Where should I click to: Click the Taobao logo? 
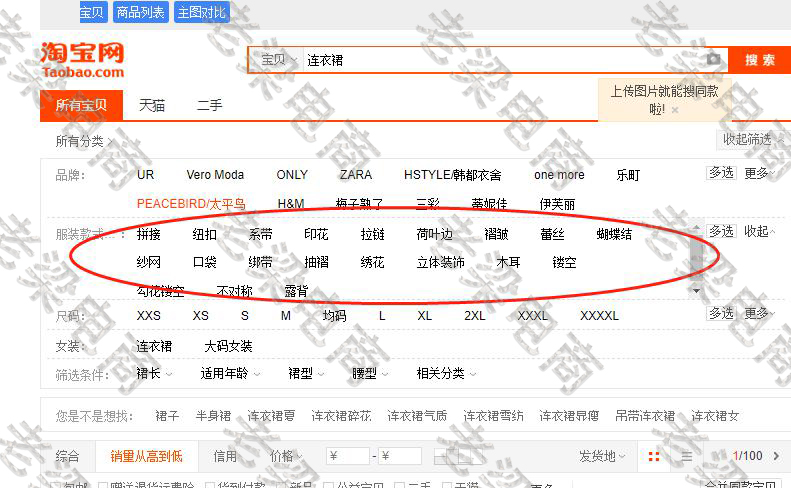click(82, 59)
